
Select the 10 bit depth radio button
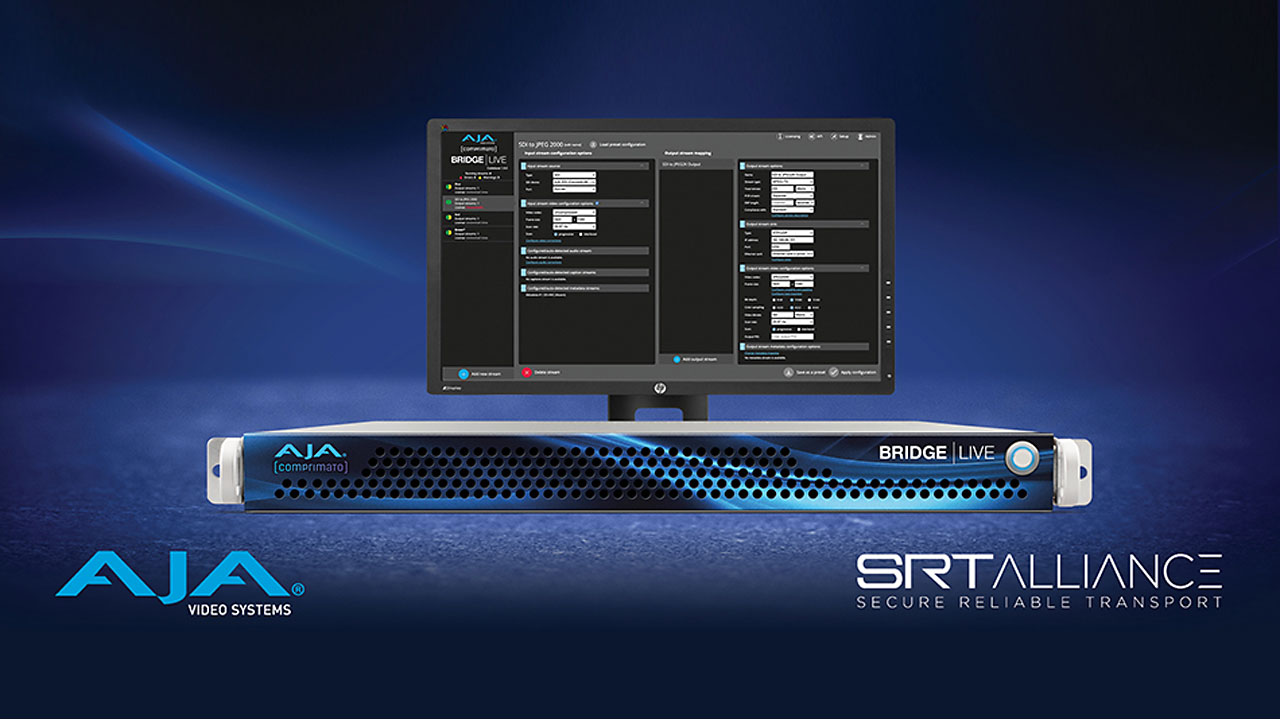[792, 300]
